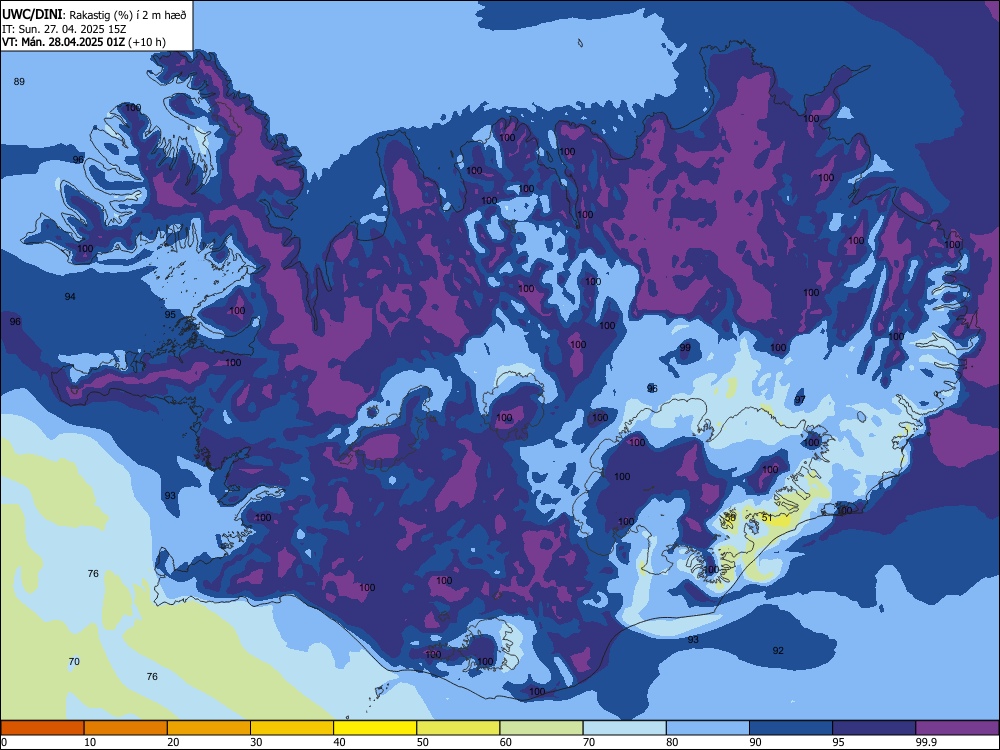Click the 95 value on the map
This screenshot has height=750, width=1000.
pyautogui.click(x=170, y=315)
